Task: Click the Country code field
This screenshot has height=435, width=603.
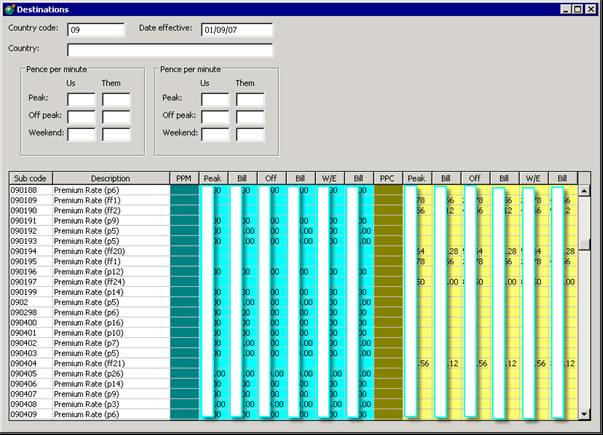Action: click(x=96, y=30)
